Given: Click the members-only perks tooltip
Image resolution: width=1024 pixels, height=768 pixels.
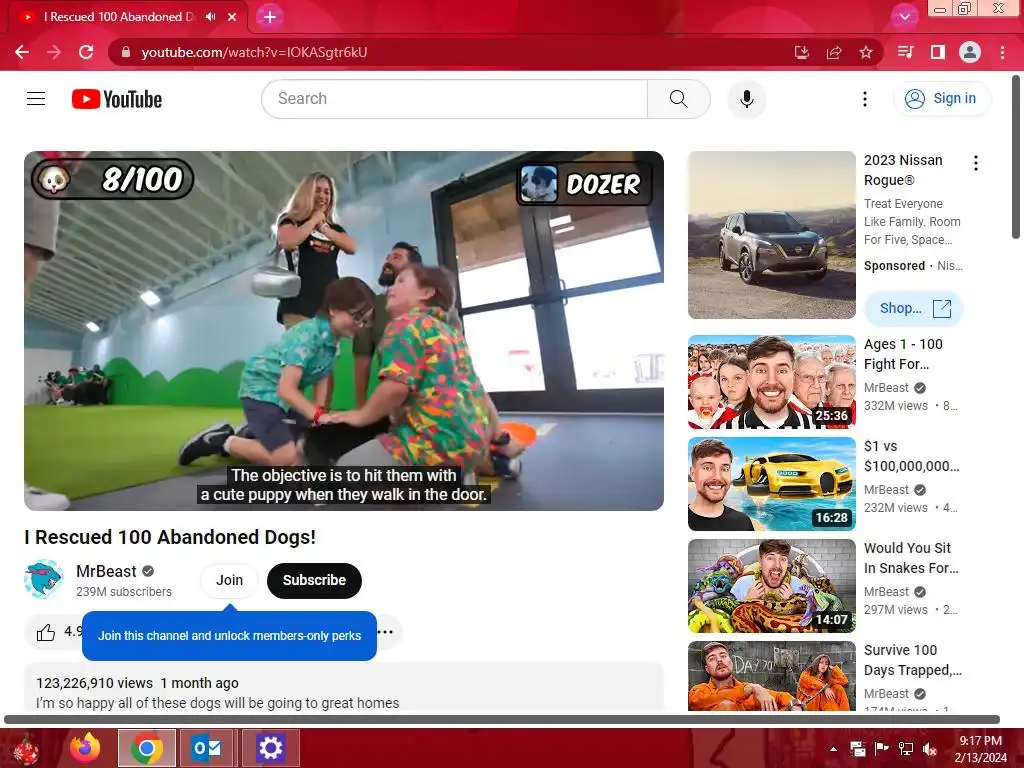Looking at the screenshot, I should click(x=229, y=636).
